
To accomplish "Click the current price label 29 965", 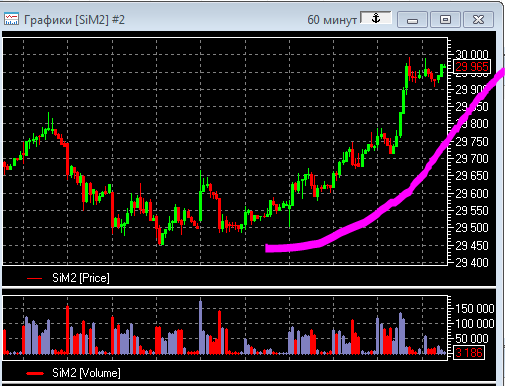I will coord(472,67).
